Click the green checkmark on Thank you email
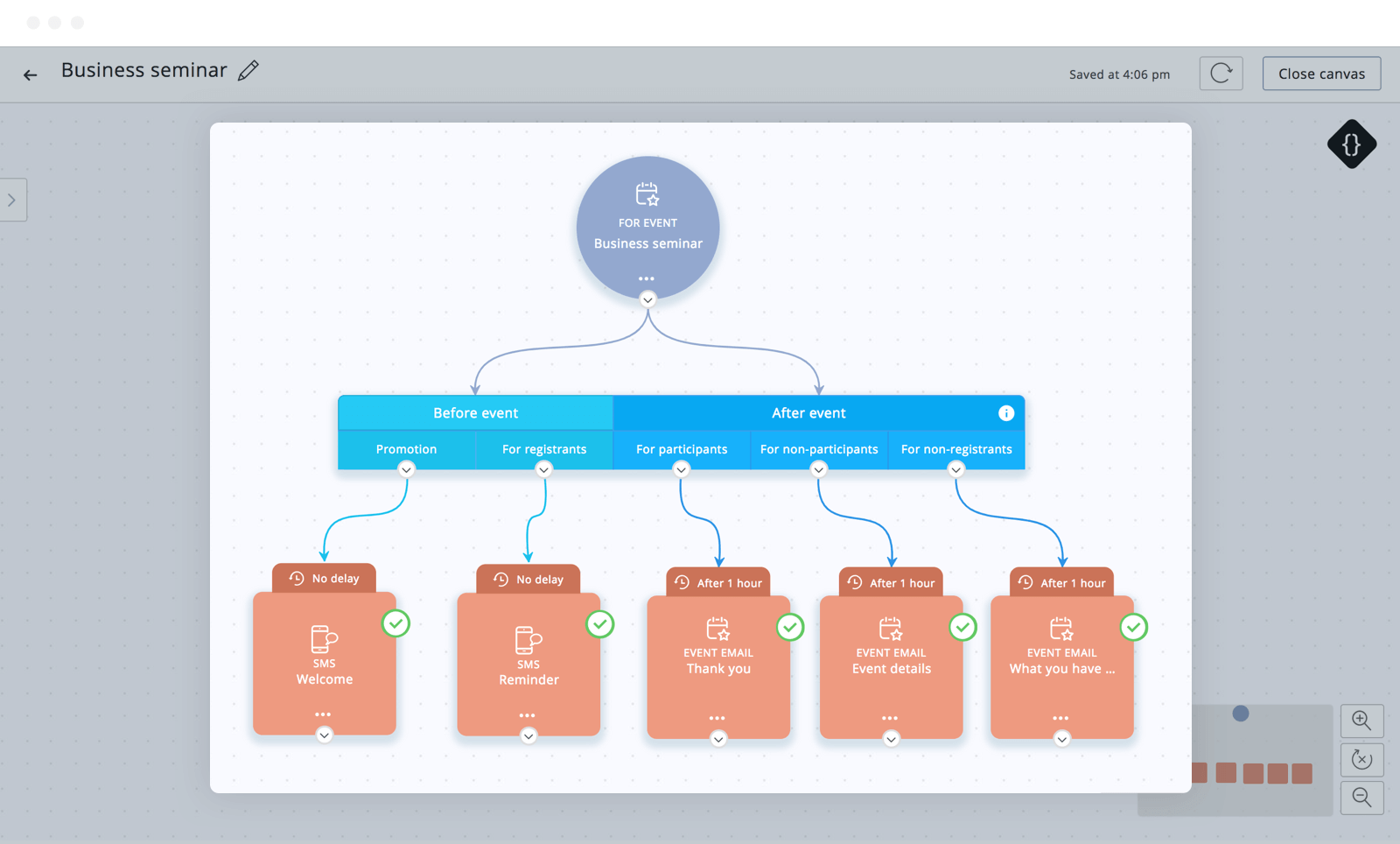1400x844 pixels. 790,627
